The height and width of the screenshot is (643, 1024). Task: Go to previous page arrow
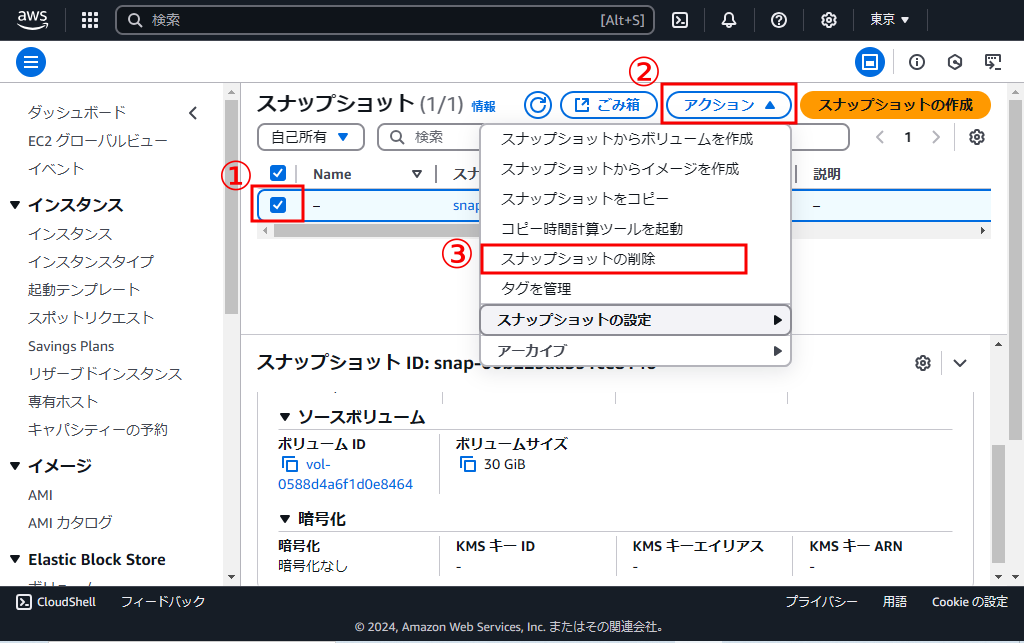(x=880, y=137)
